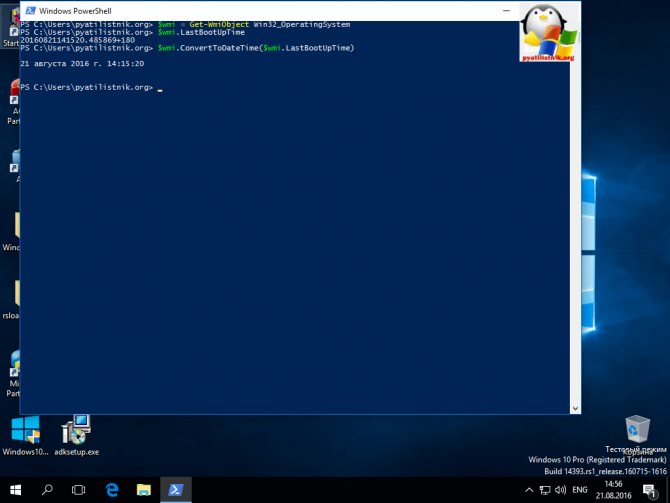670x503 pixels.
Task: Click the taskbar search magnifier icon
Action: pyautogui.click(x=47, y=490)
